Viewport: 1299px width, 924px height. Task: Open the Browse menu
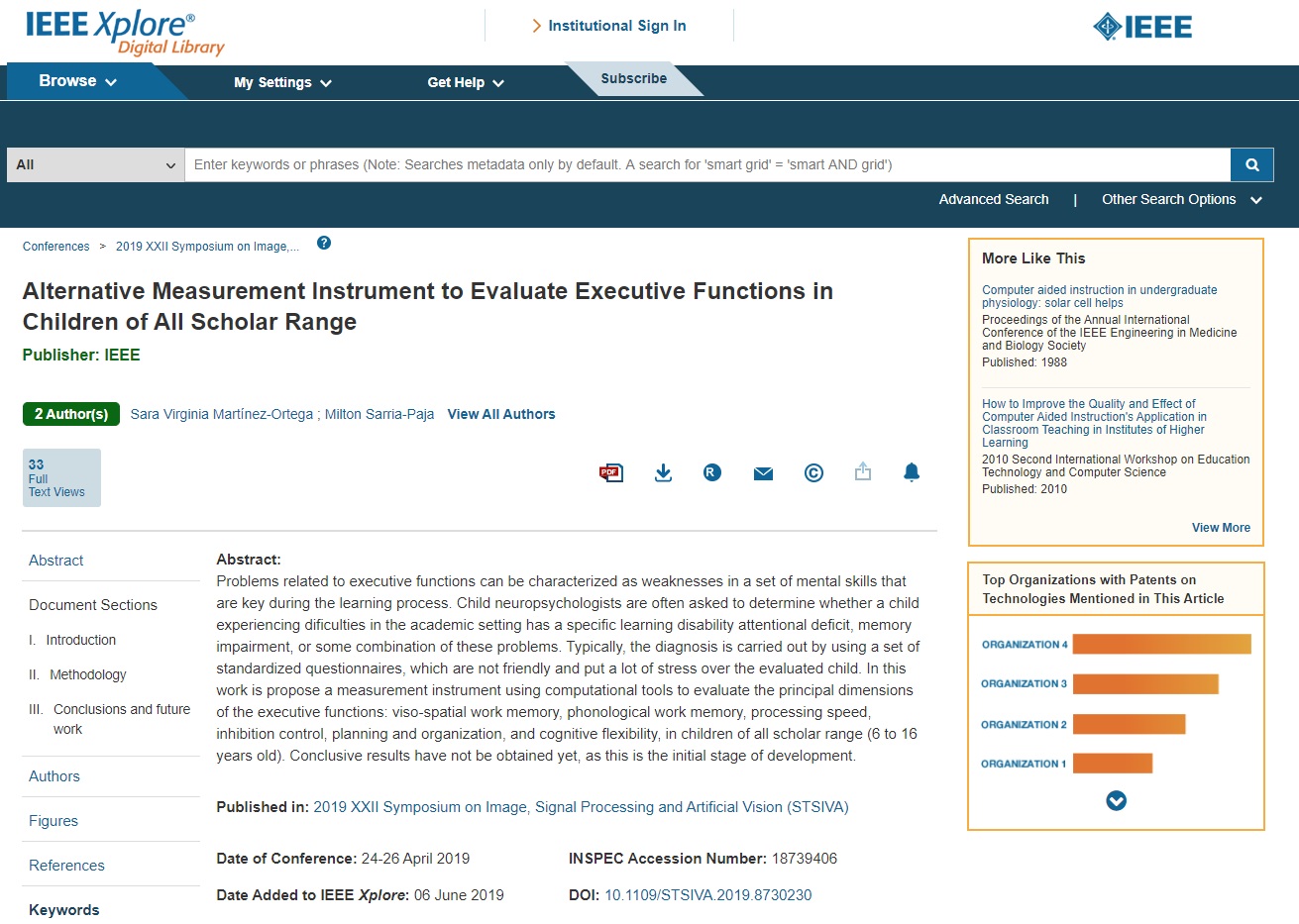[x=77, y=81]
